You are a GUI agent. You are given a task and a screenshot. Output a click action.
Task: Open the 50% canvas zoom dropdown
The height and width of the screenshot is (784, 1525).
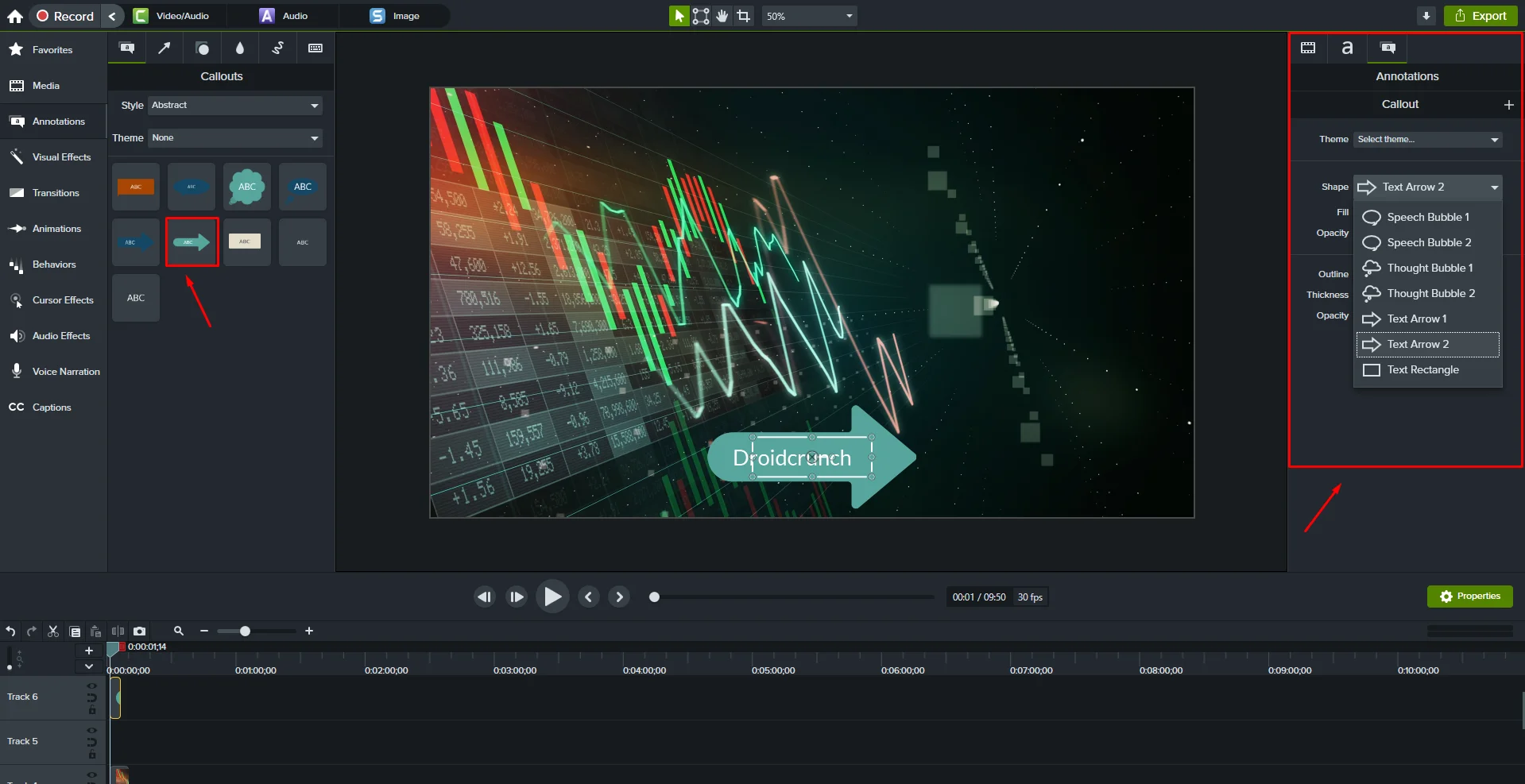(x=809, y=16)
